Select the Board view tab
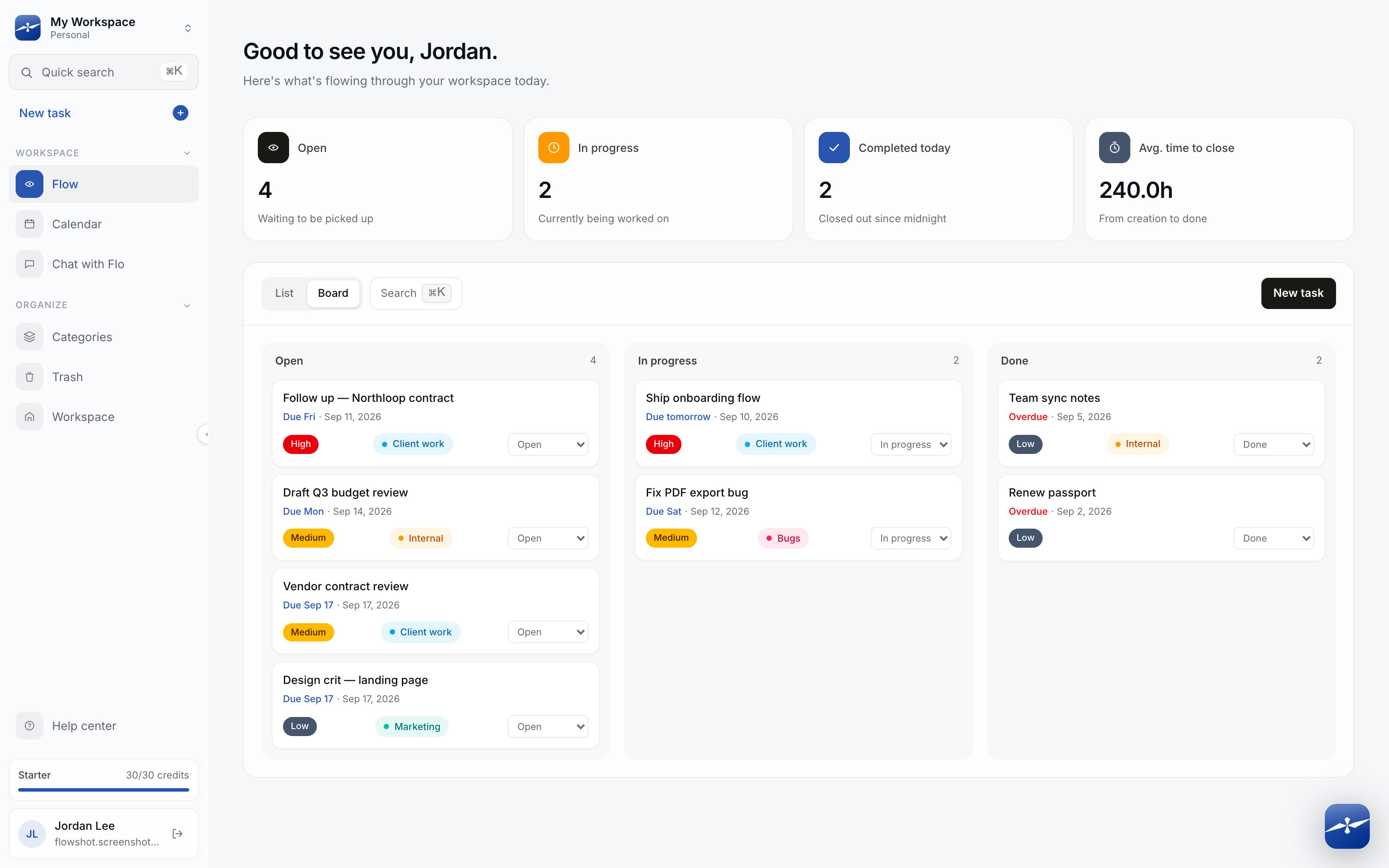Image resolution: width=1389 pixels, height=868 pixels. (333, 293)
